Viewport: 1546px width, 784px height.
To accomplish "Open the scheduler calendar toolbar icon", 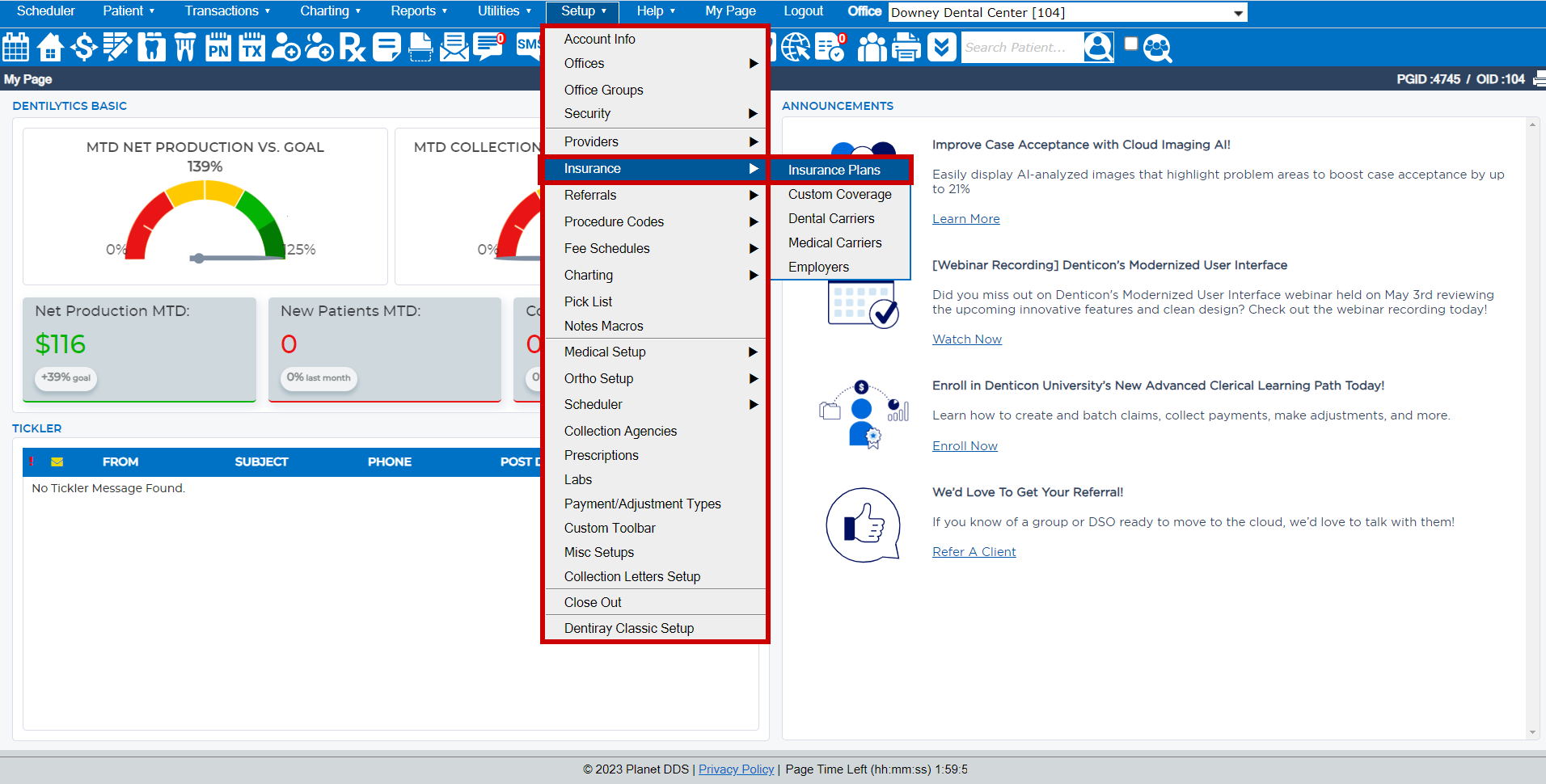I will pos(16,48).
